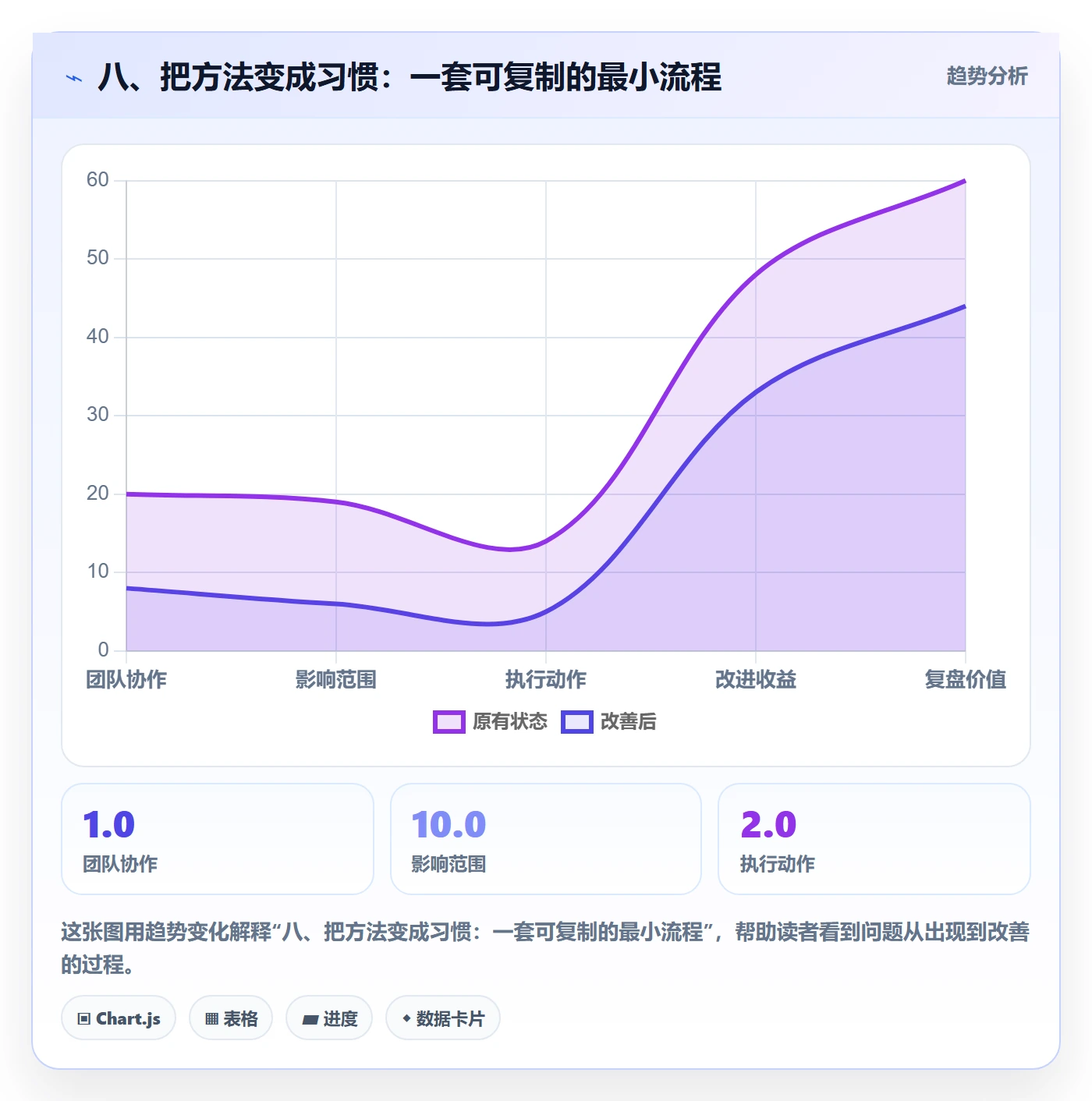Click the lightning icon beside the title
Image resolution: width=1092 pixels, height=1101 pixels.
pos(74,78)
